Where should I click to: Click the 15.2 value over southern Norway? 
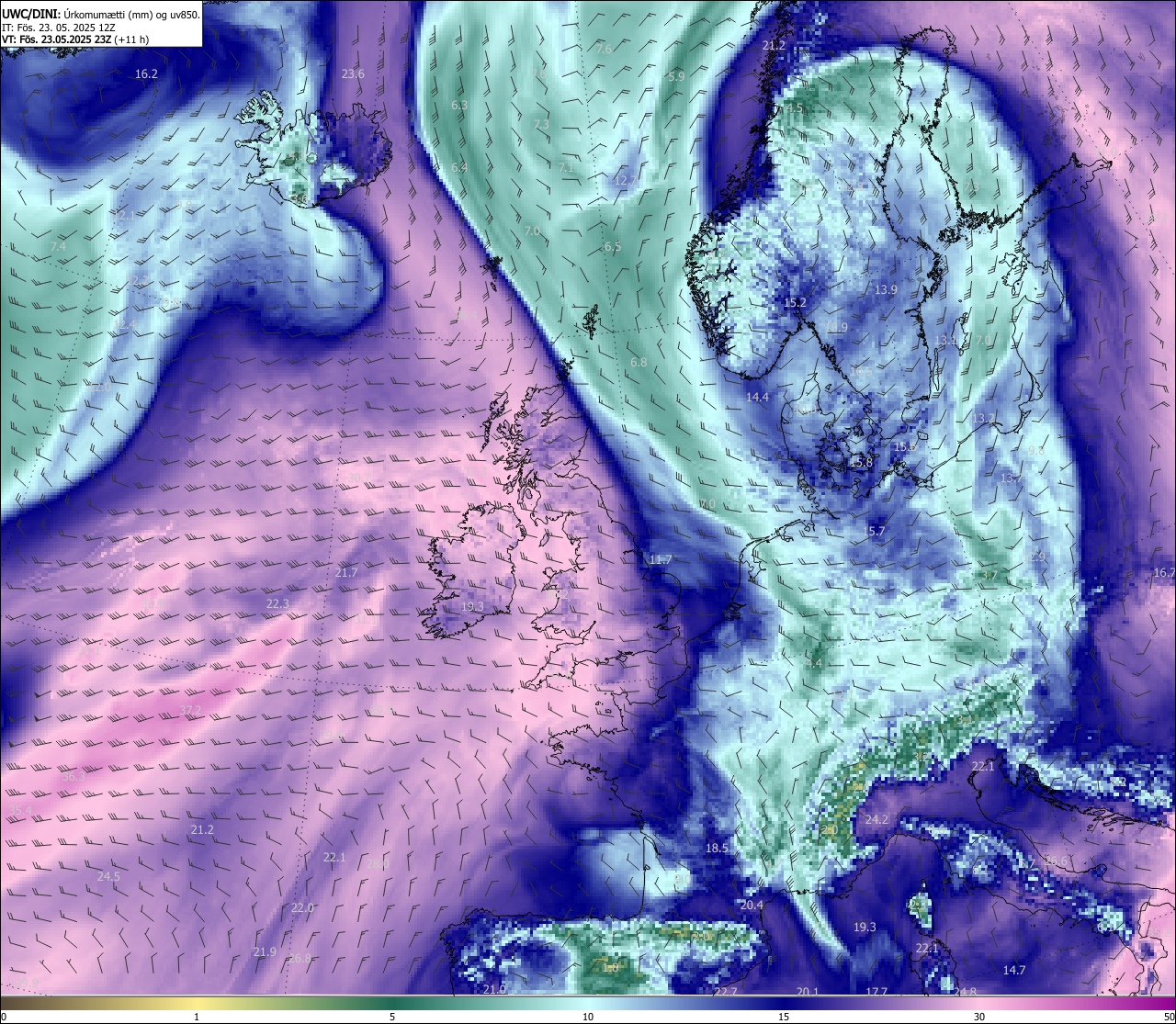[795, 302]
